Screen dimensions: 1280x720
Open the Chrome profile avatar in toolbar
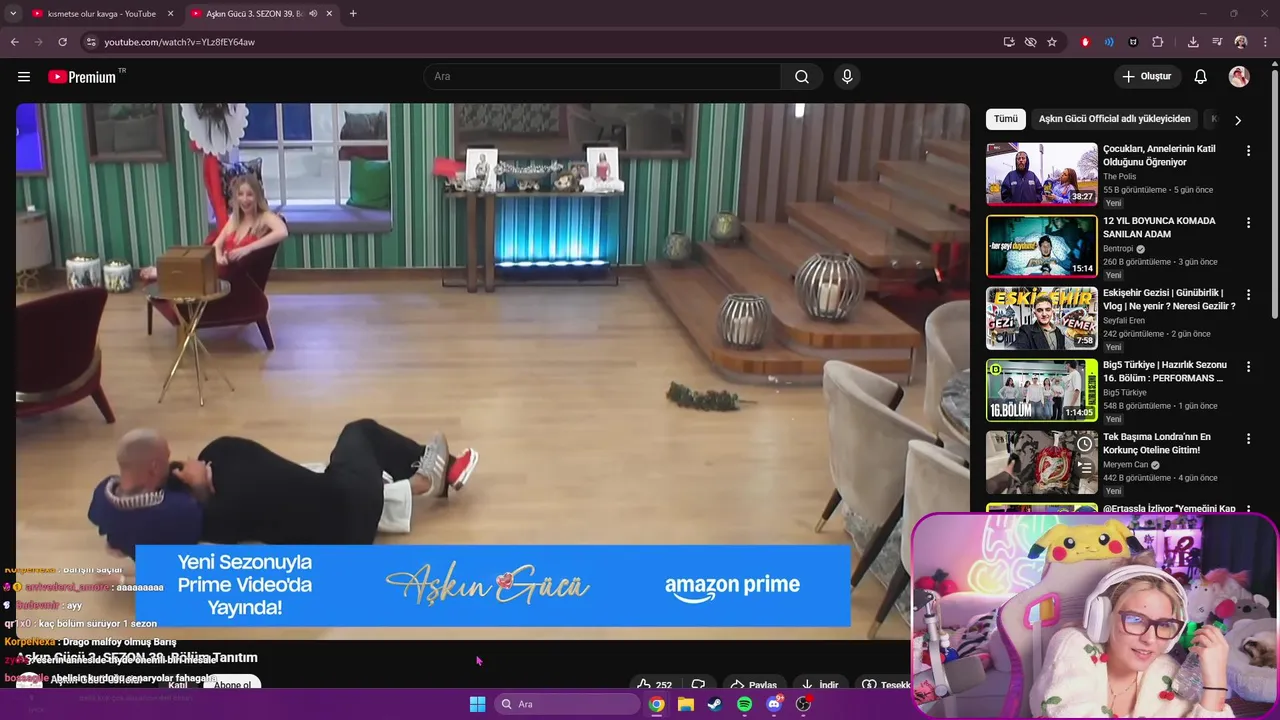click(1241, 42)
